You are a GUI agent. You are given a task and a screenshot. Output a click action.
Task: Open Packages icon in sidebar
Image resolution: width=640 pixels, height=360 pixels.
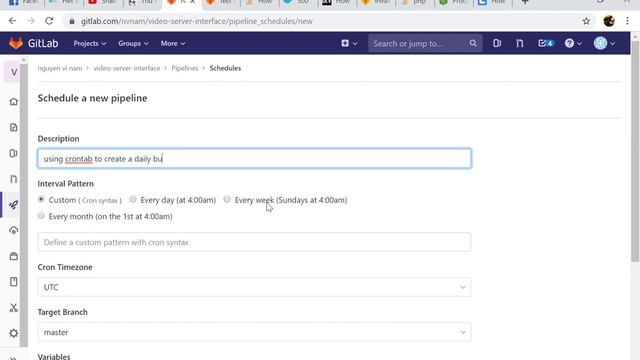[13, 256]
